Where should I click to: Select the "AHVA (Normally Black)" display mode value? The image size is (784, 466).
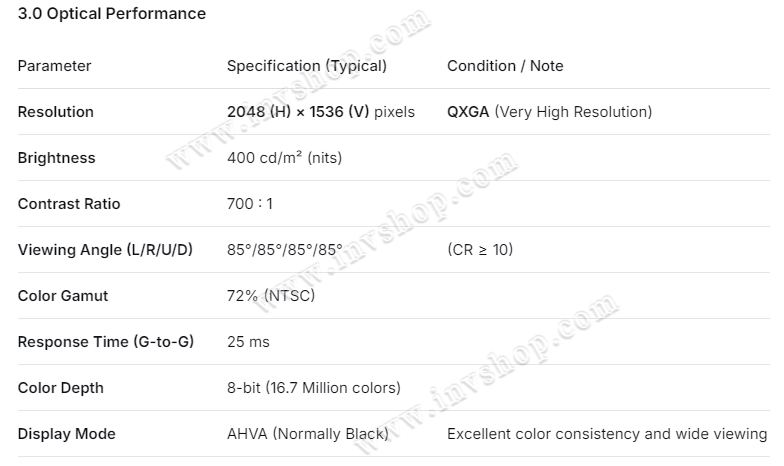[307, 434]
